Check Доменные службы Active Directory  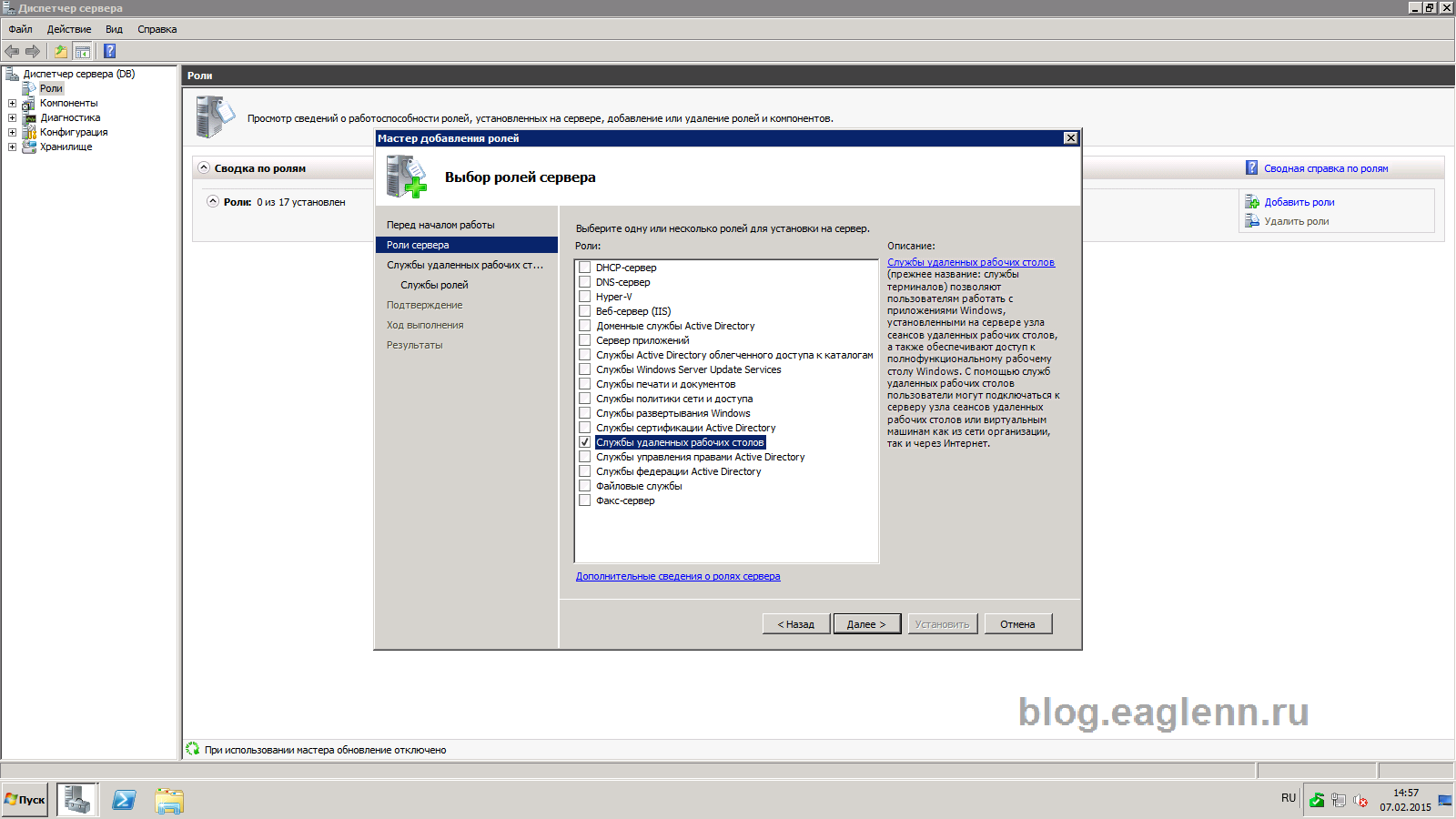tap(585, 326)
